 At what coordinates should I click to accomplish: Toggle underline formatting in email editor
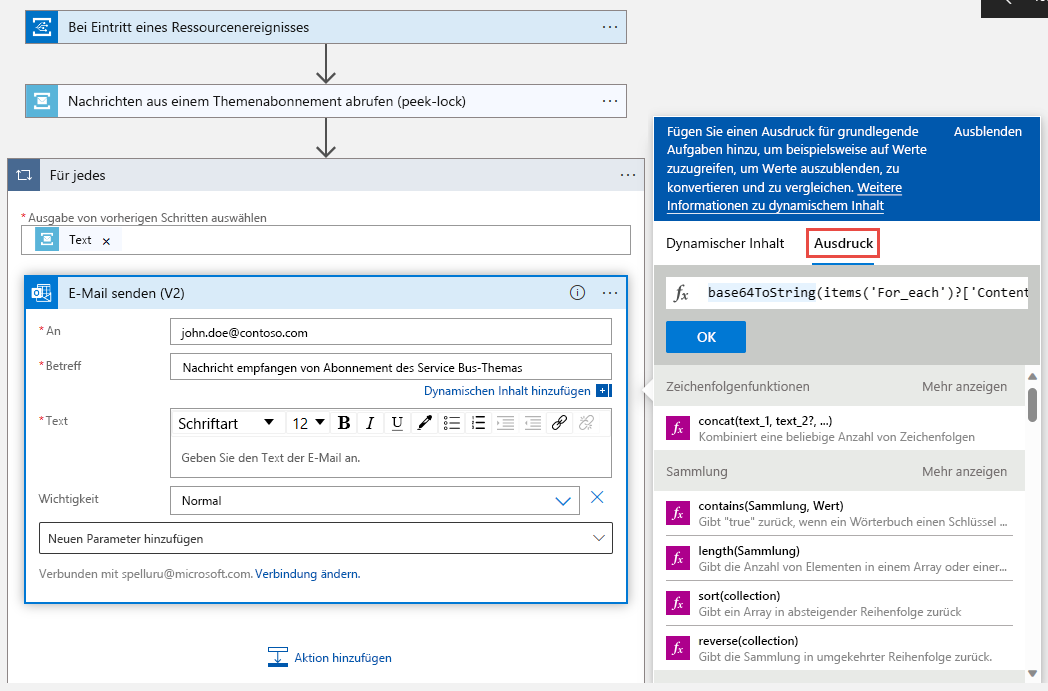tap(397, 423)
